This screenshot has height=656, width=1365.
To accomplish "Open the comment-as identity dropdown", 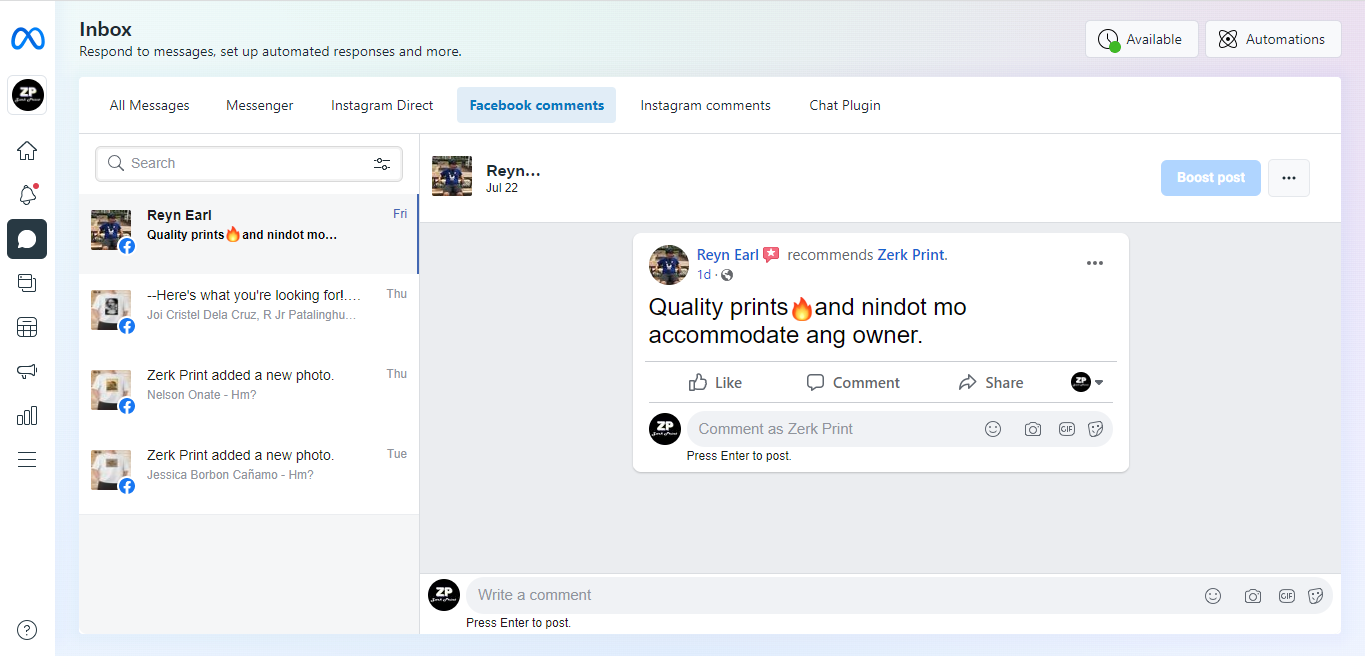I will click(x=1087, y=382).
